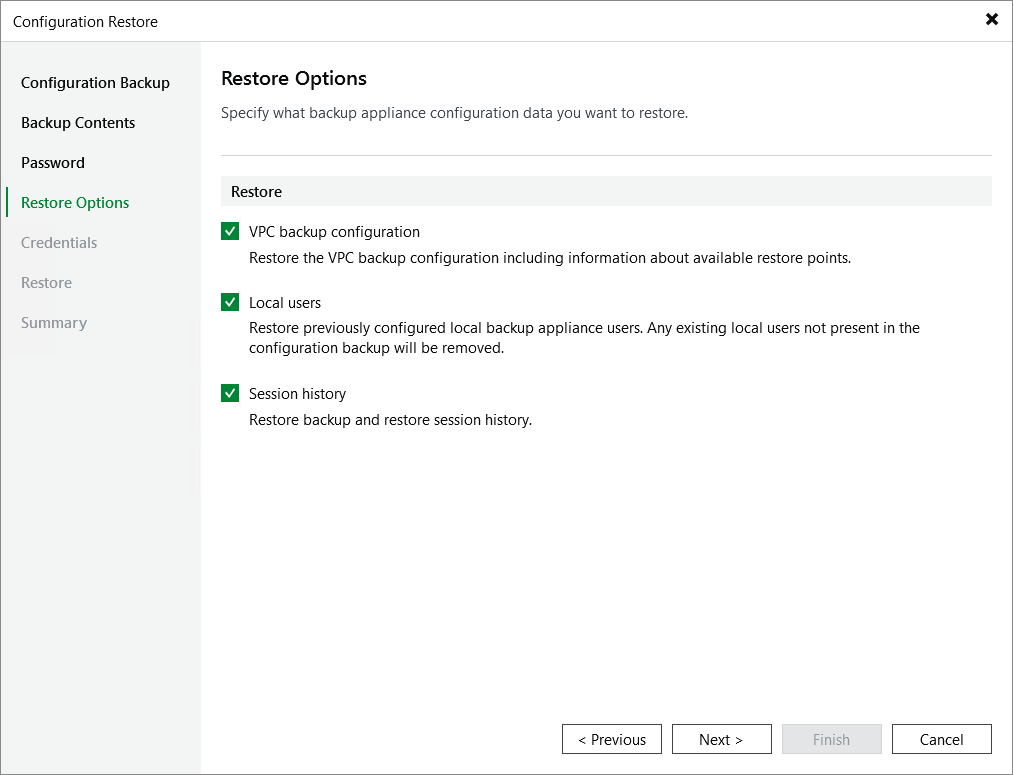Toggle the VPC backup configuration option off
This screenshot has width=1013, height=775.
[230, 231]
